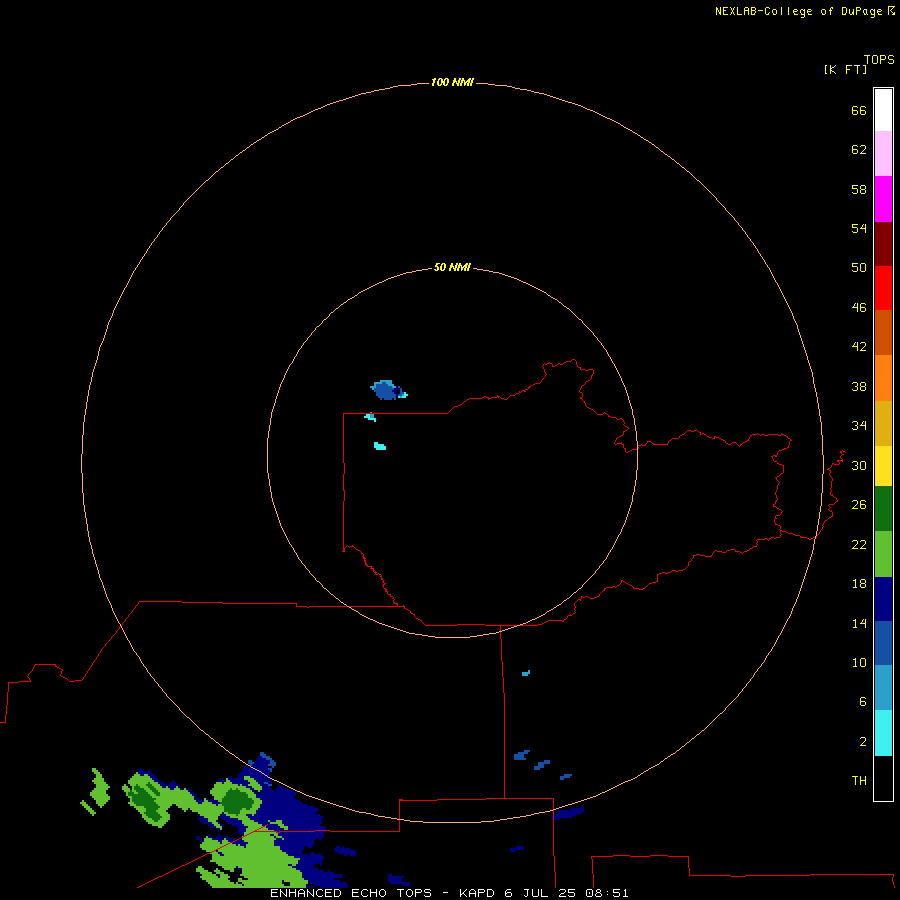Click the light pink legend swatch

click(x=883, y=153)
